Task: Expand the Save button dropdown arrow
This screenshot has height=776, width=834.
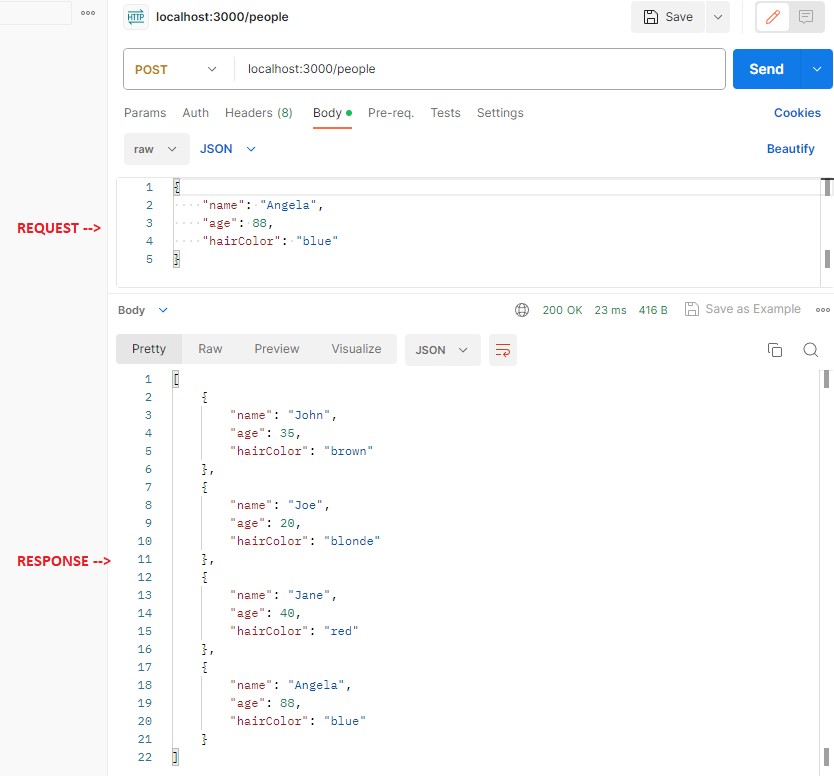Action: 718,17
